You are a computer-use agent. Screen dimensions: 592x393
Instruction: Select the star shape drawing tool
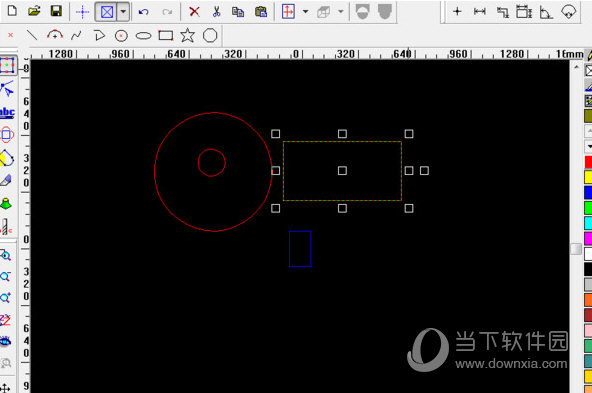click(x=187, y=35)
